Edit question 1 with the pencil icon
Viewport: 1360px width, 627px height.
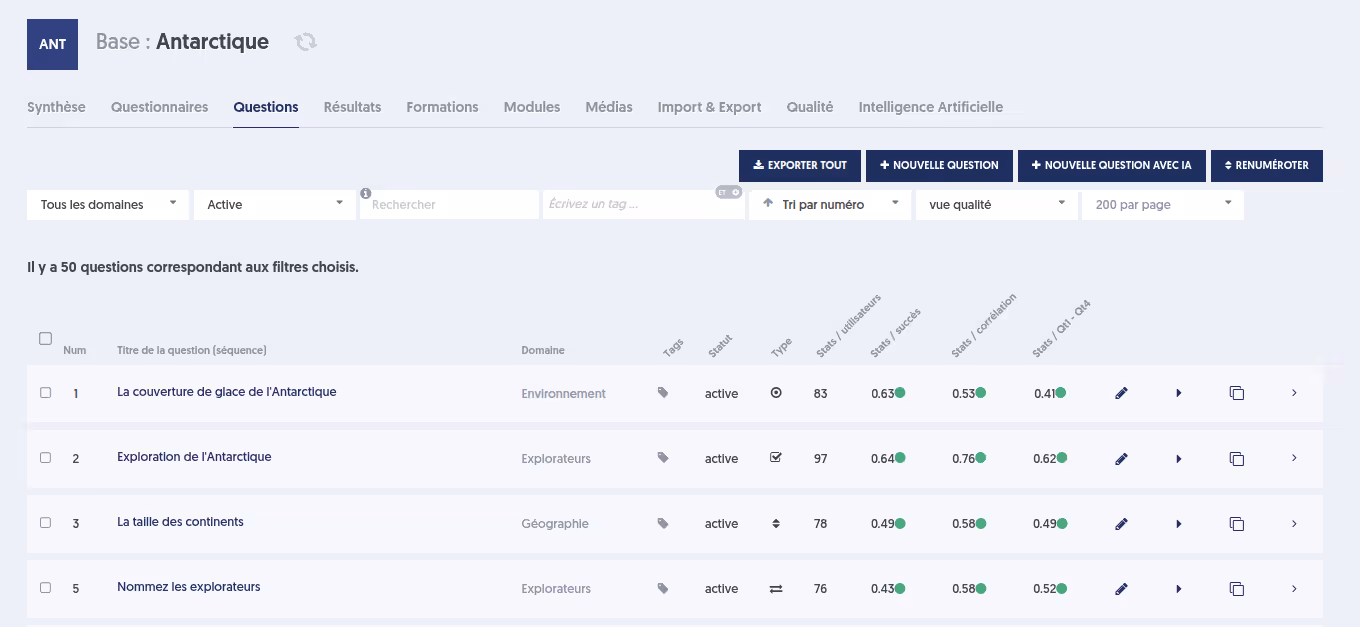1121,393
